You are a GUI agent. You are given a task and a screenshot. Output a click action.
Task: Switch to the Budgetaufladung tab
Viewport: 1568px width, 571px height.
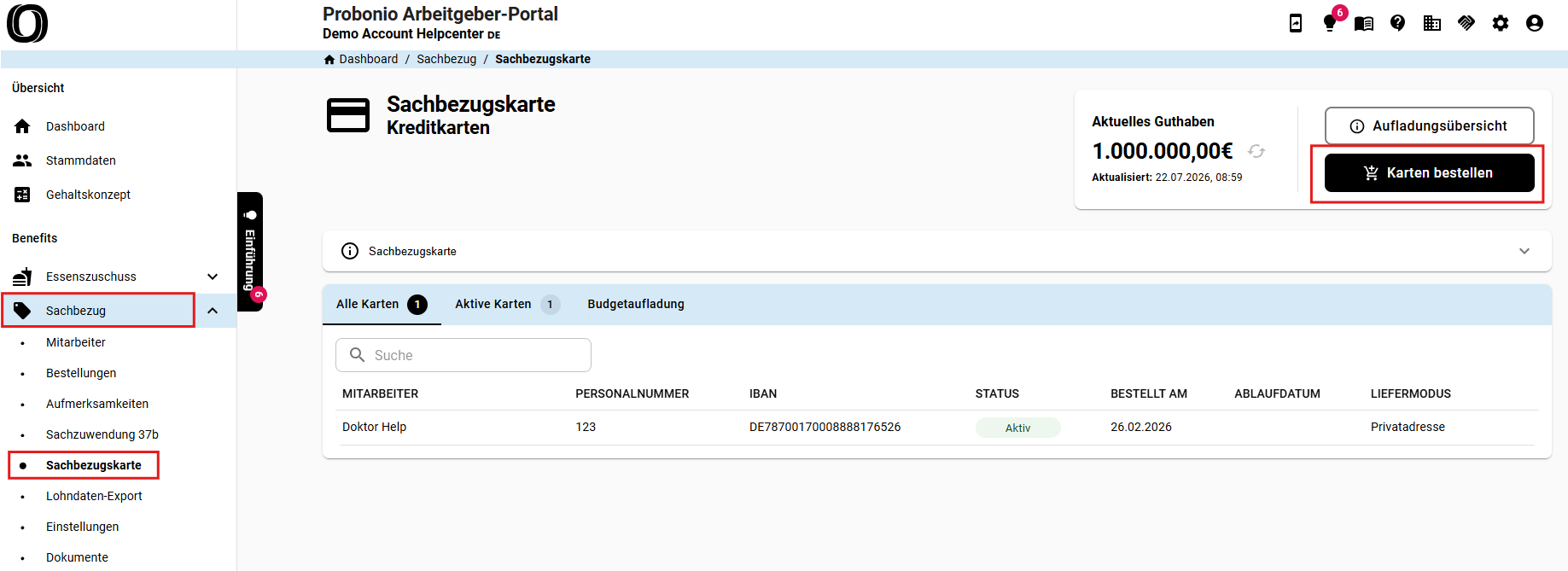pos(636,305)
